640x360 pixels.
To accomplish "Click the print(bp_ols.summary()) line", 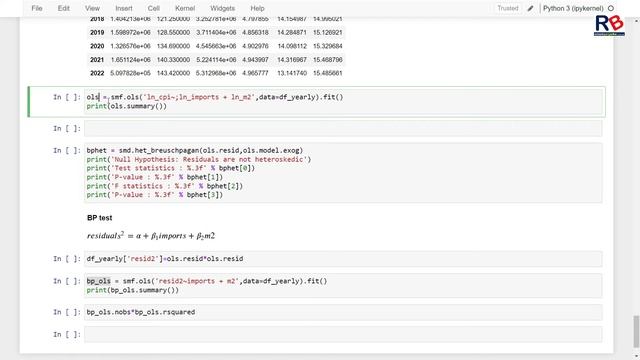I will click(133, 290).
